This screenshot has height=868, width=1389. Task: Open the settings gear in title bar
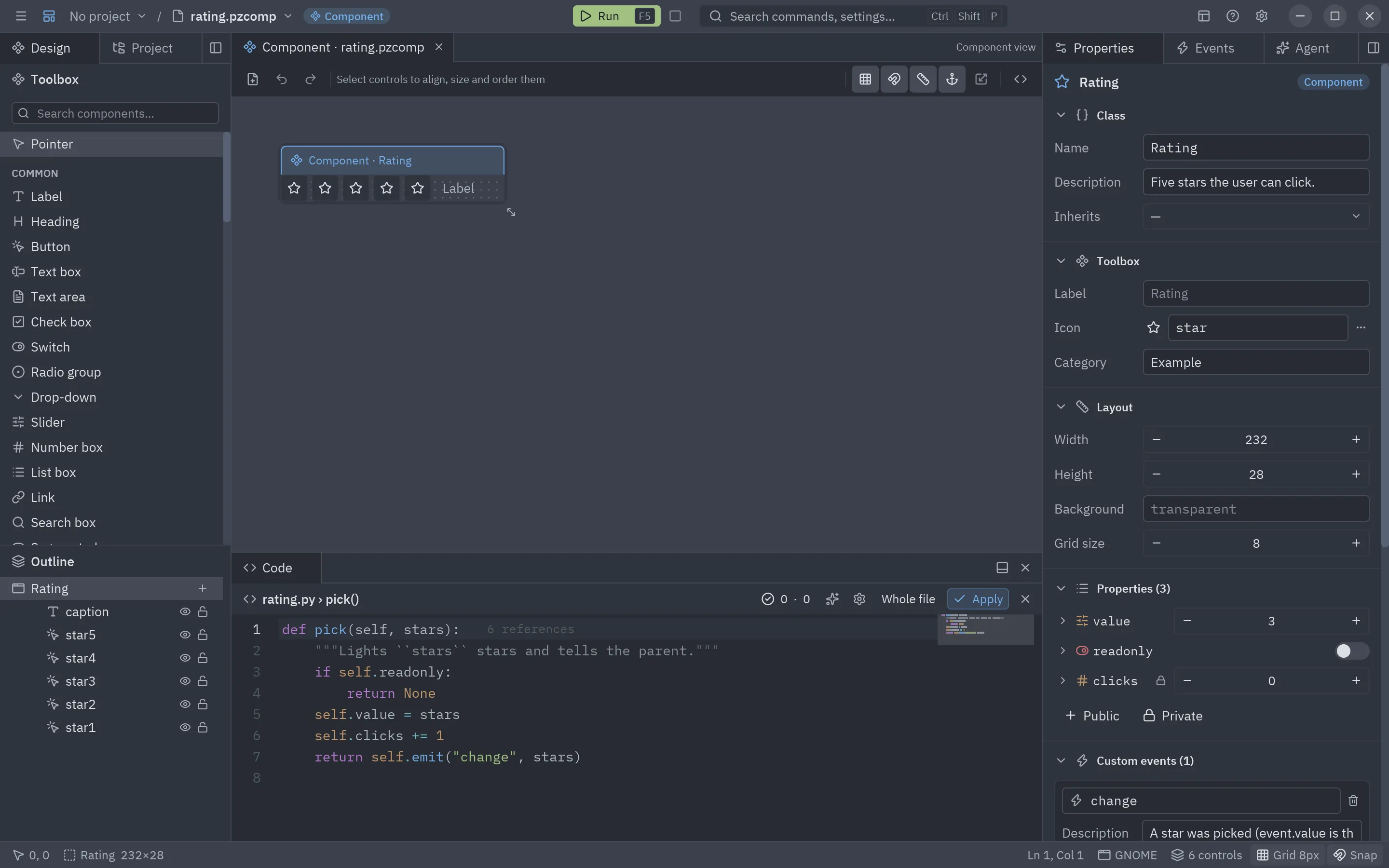click(x=1261, y=16)
